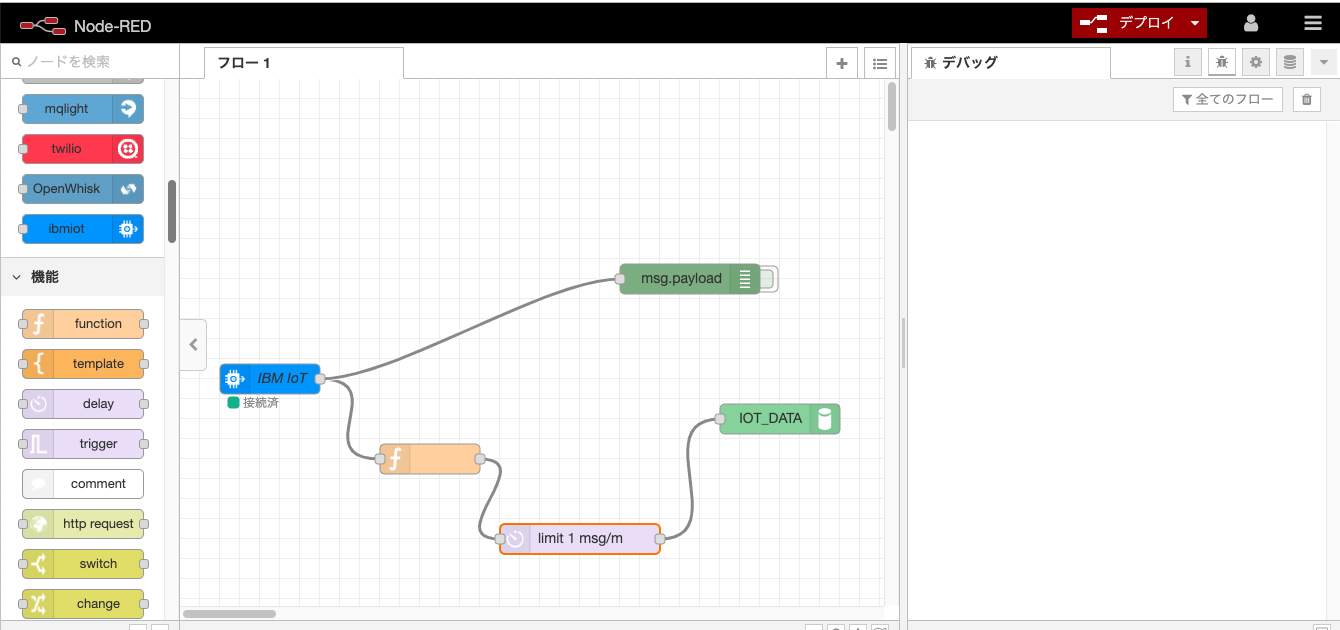Select the twilio node in the palette
The image size is (1340, 630).
tap(82, 148)
